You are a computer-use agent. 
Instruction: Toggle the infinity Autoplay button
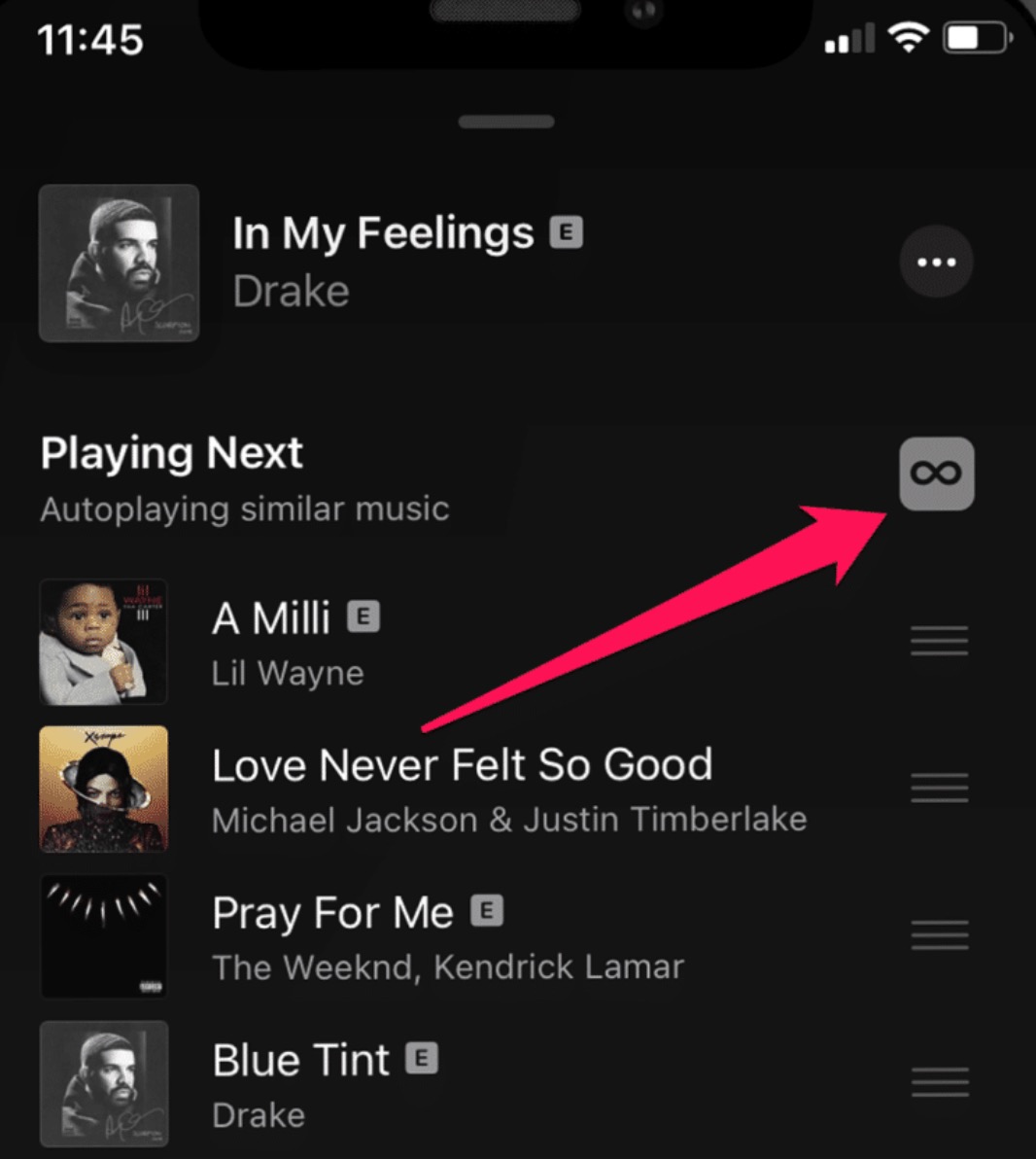pyautogui.click(x=936, y=474)
